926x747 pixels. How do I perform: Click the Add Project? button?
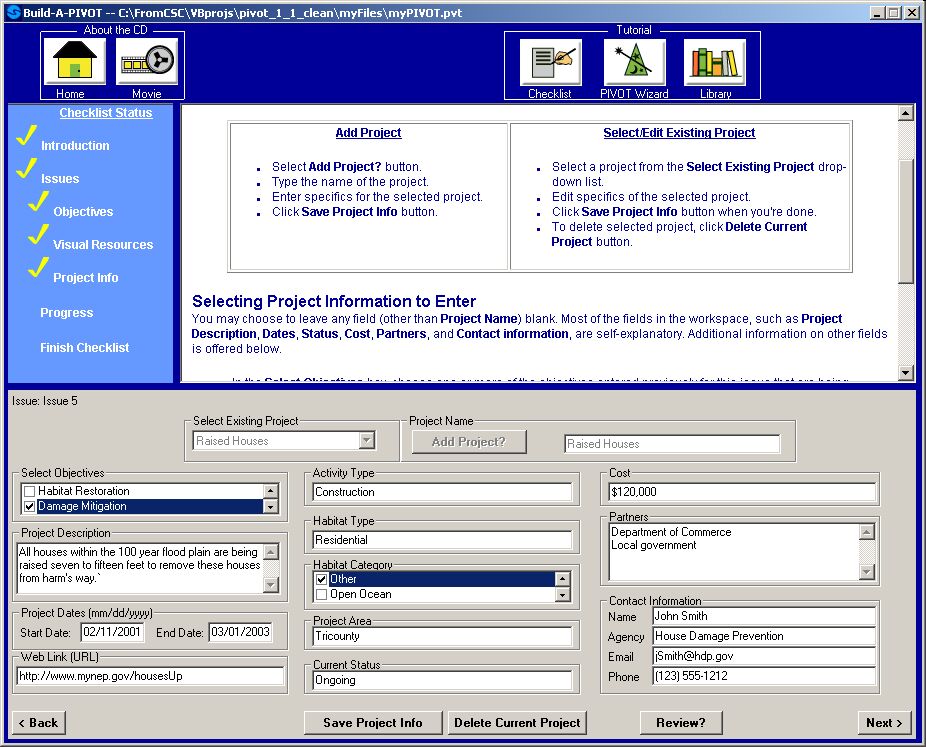pos(469,442)
